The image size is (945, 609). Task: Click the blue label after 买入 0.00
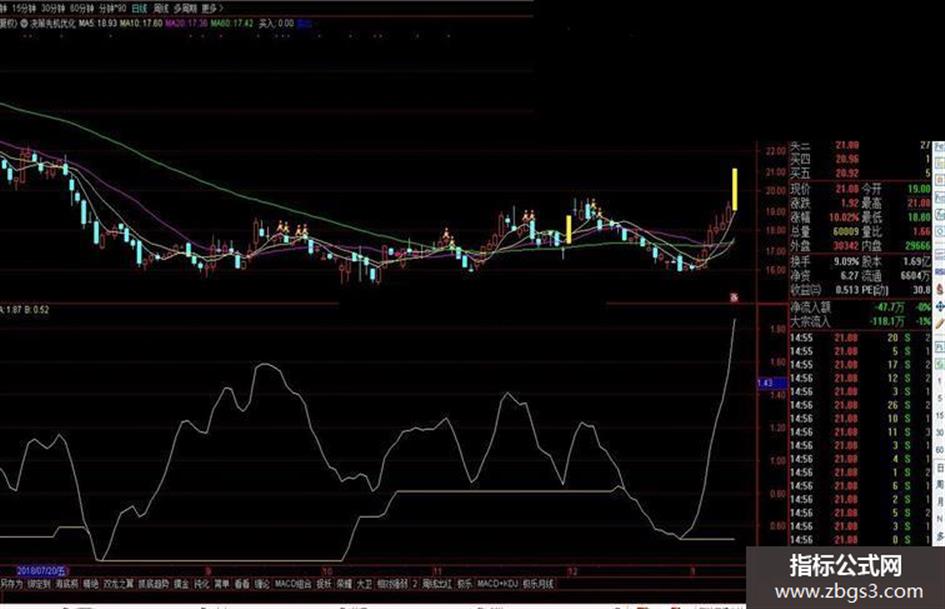304,24
